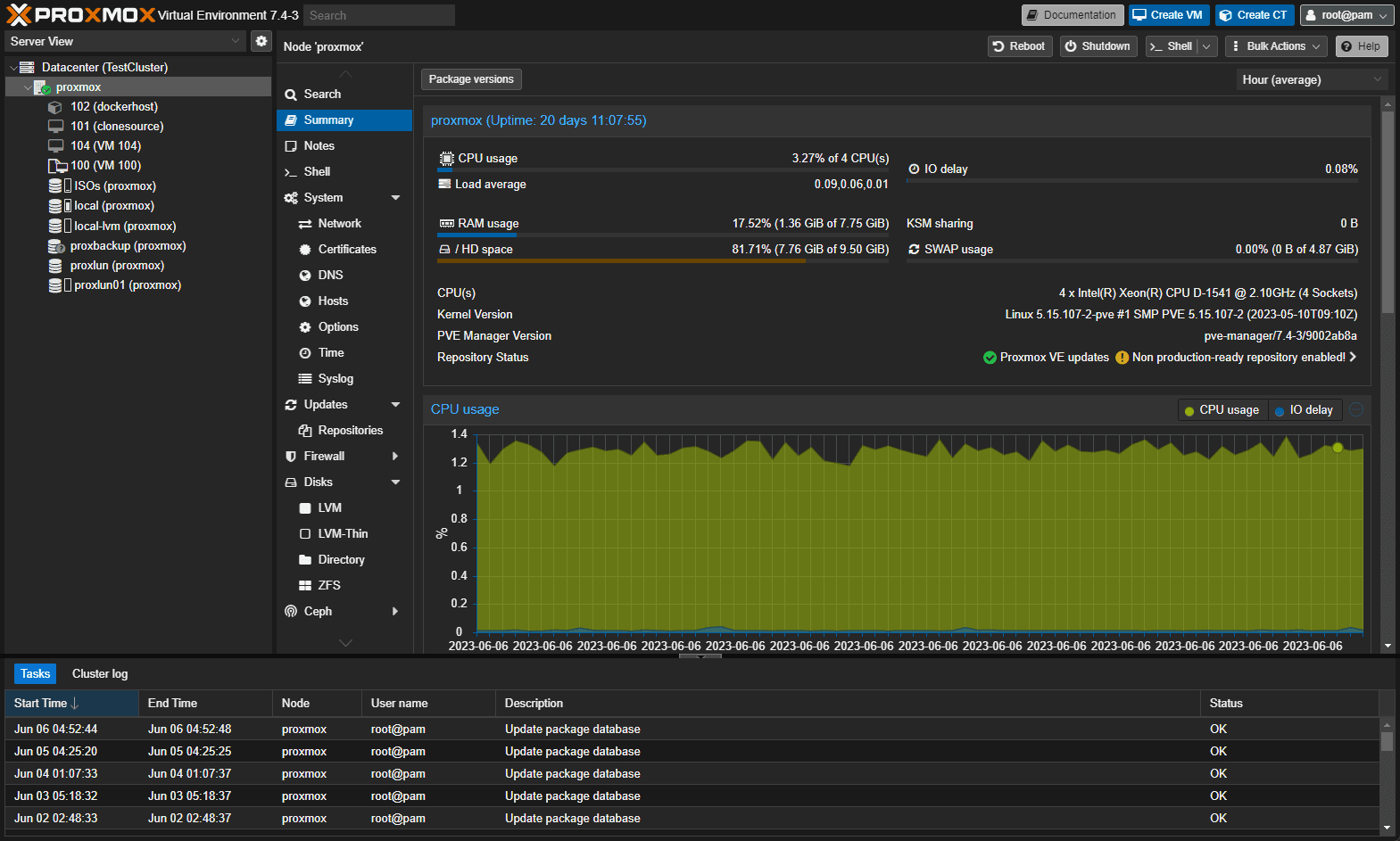Open the Hour (average) timeframe dropdown
Image resolution: width=1400 pixels, height=841 pixels.
(1311, 80)
